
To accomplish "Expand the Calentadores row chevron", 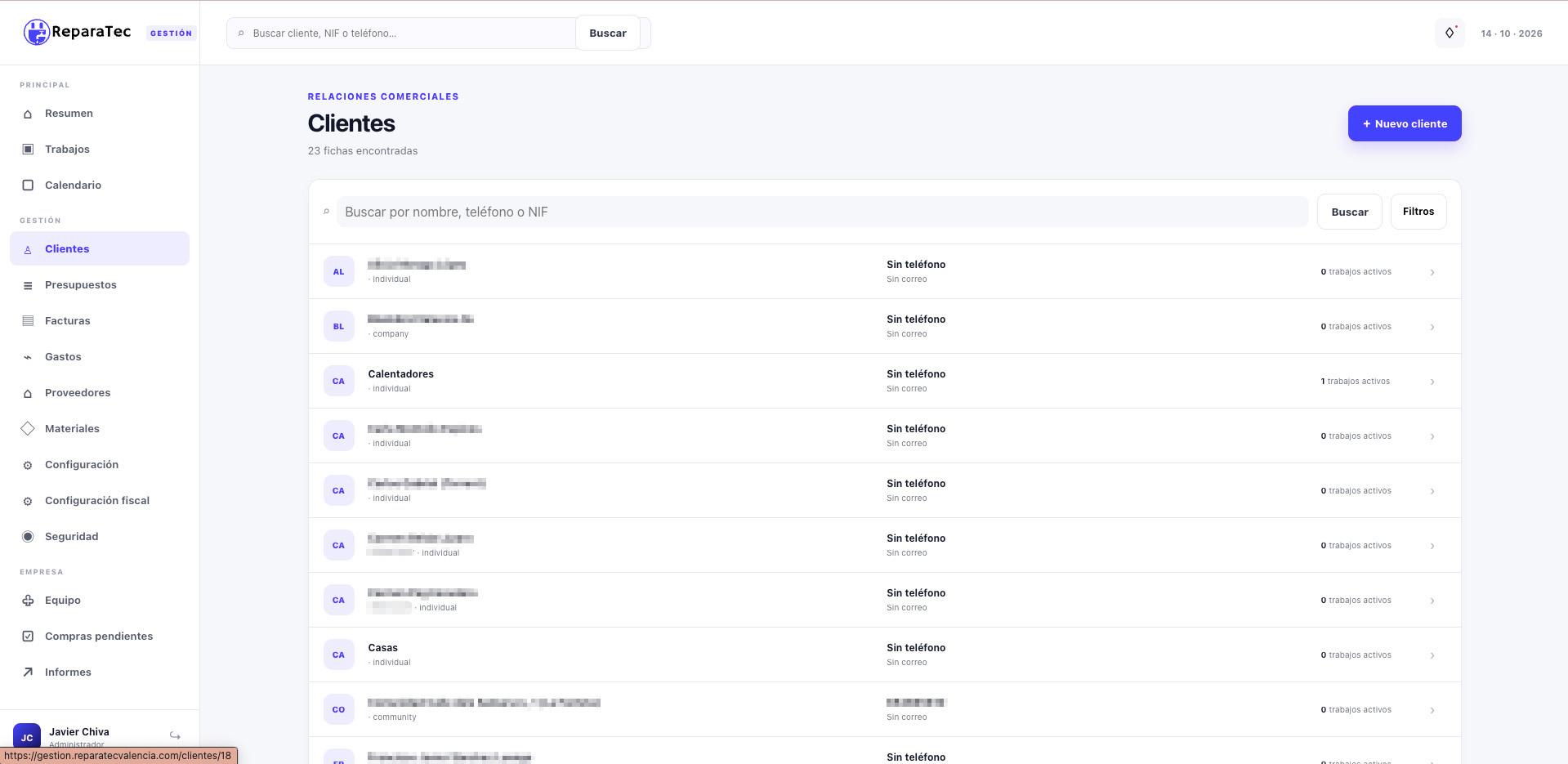I will [1432, 382].
